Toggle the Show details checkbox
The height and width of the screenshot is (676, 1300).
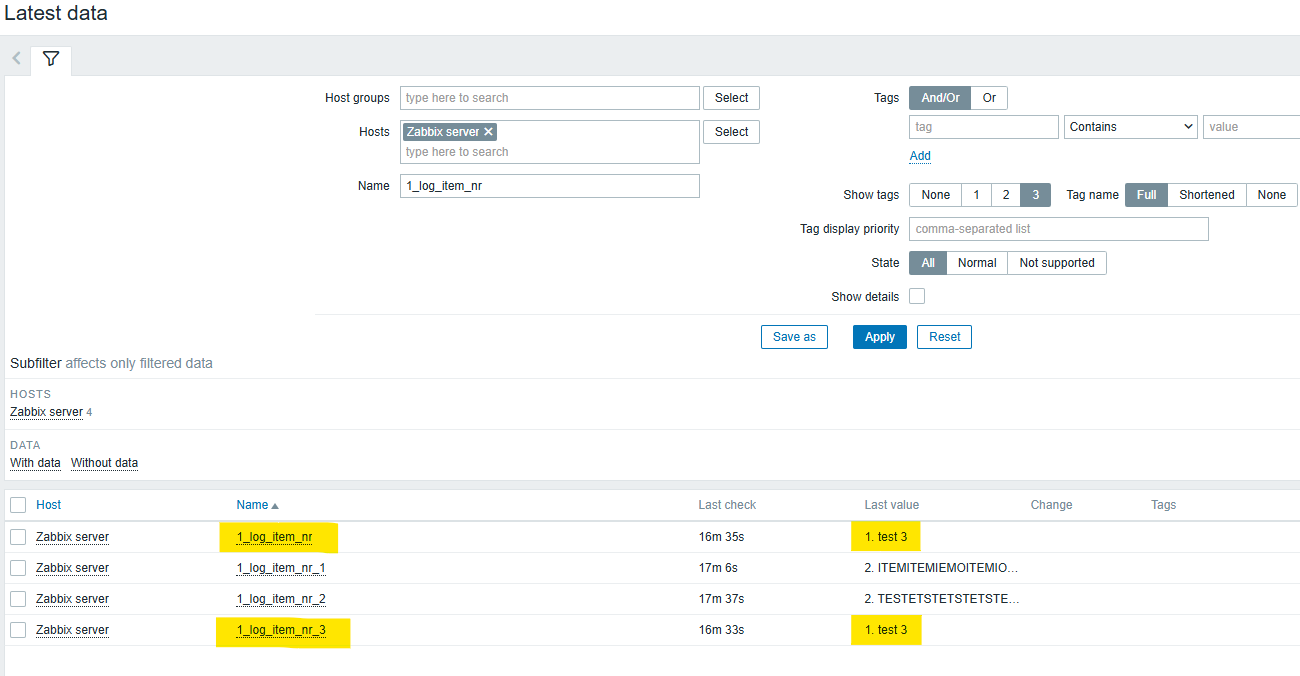(x=917, y=297)
